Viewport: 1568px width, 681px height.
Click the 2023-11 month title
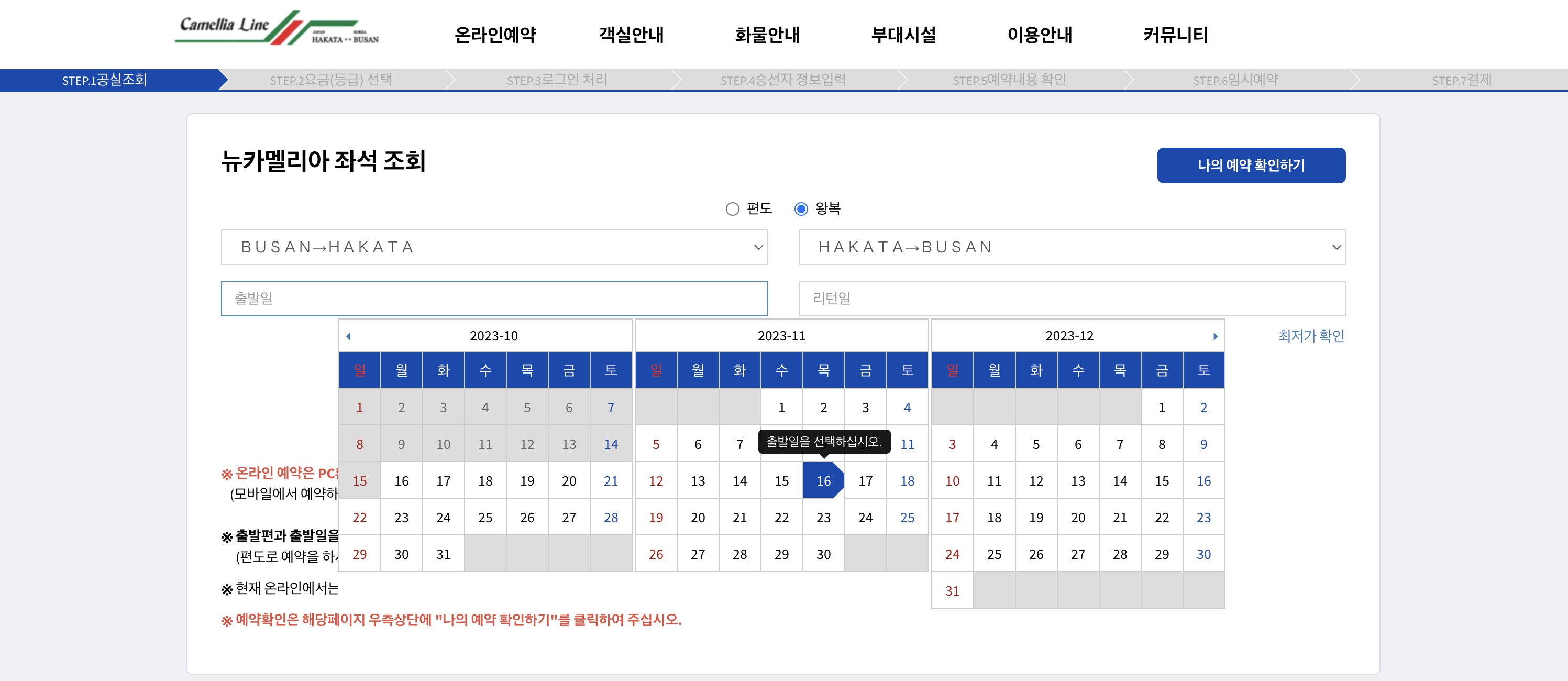(x=781, y=336)
